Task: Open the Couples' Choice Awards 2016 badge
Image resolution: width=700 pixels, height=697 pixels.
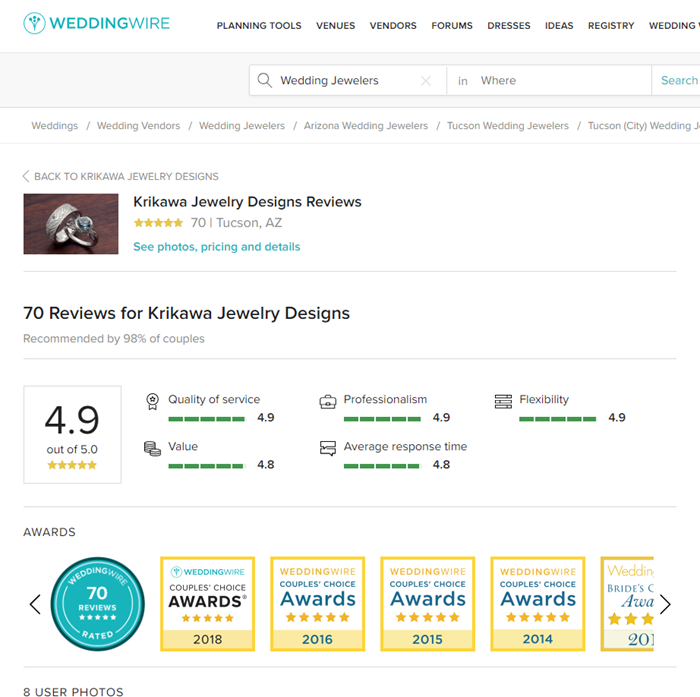Action: pos(317,604)
